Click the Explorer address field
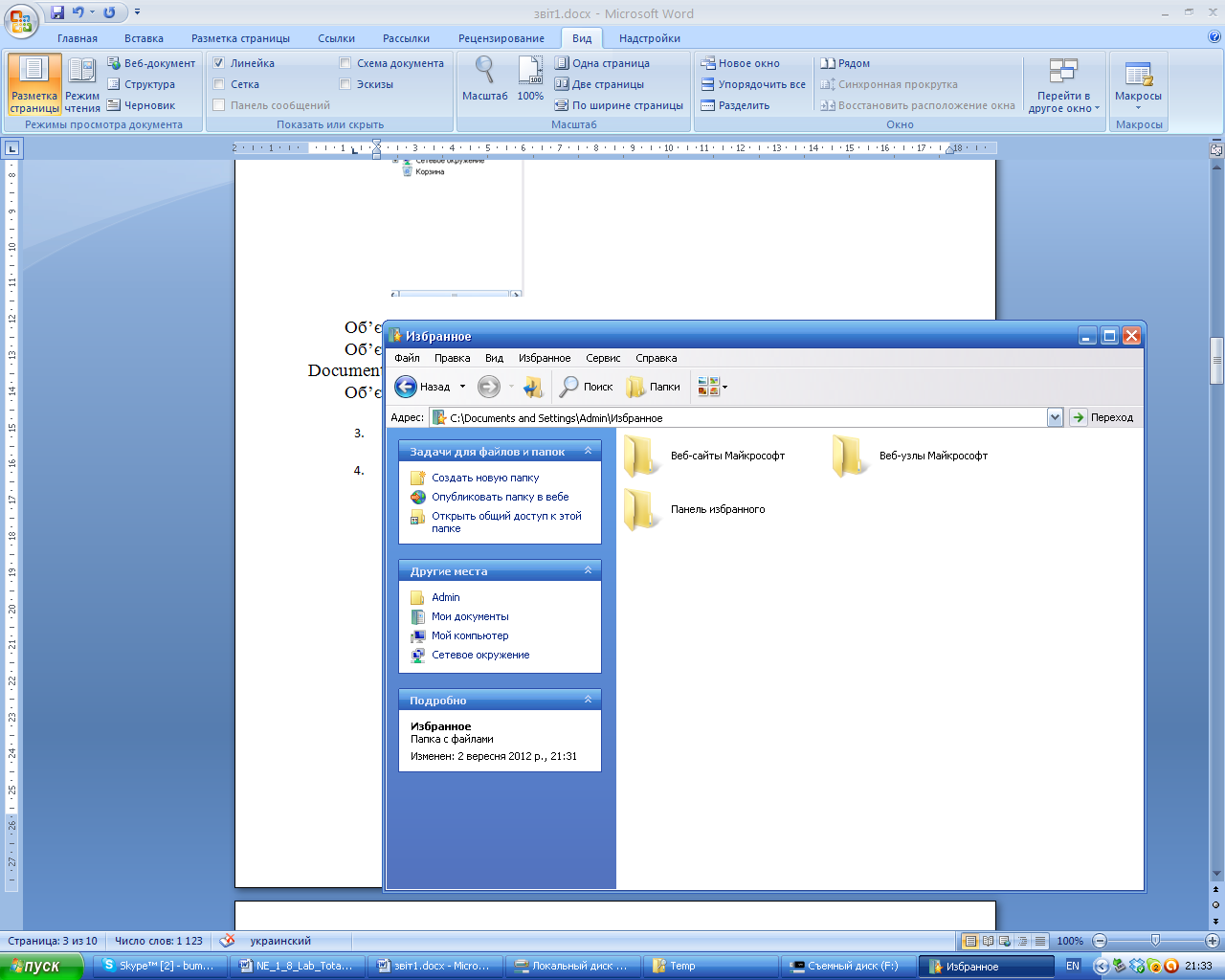Image resolution: width=1225 pixels, height=980 pixels. coord(738,417)
